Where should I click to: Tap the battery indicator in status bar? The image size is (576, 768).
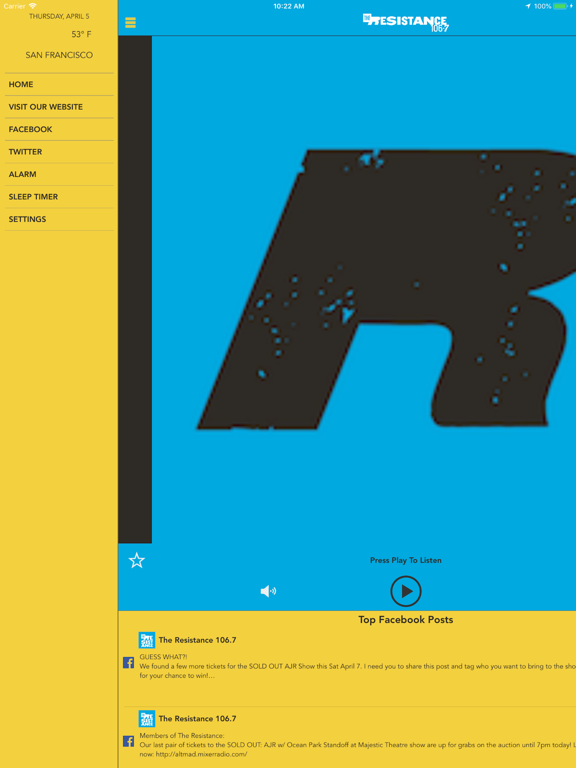[560, 6]
